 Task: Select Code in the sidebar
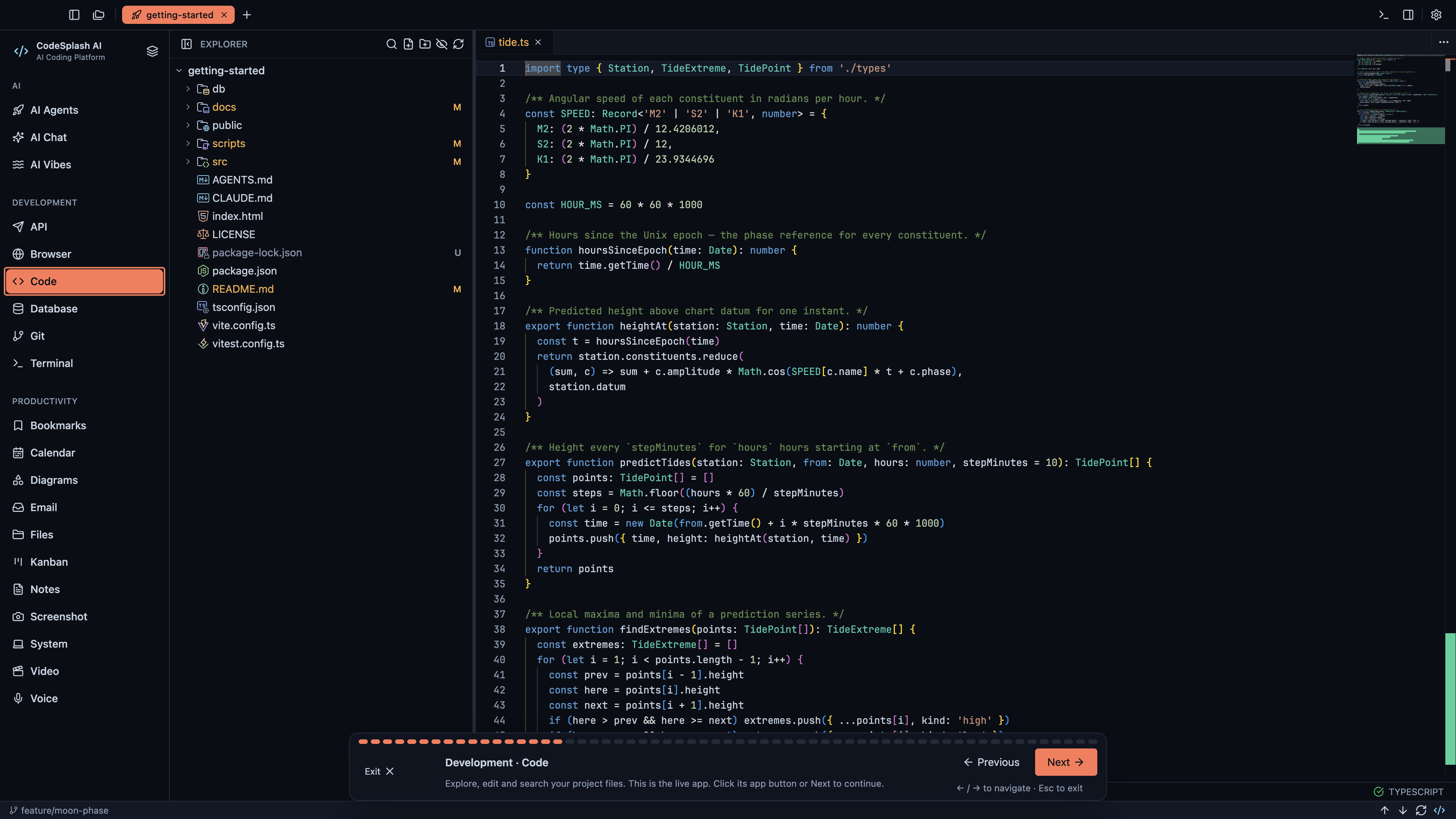[x=85, y=281]
